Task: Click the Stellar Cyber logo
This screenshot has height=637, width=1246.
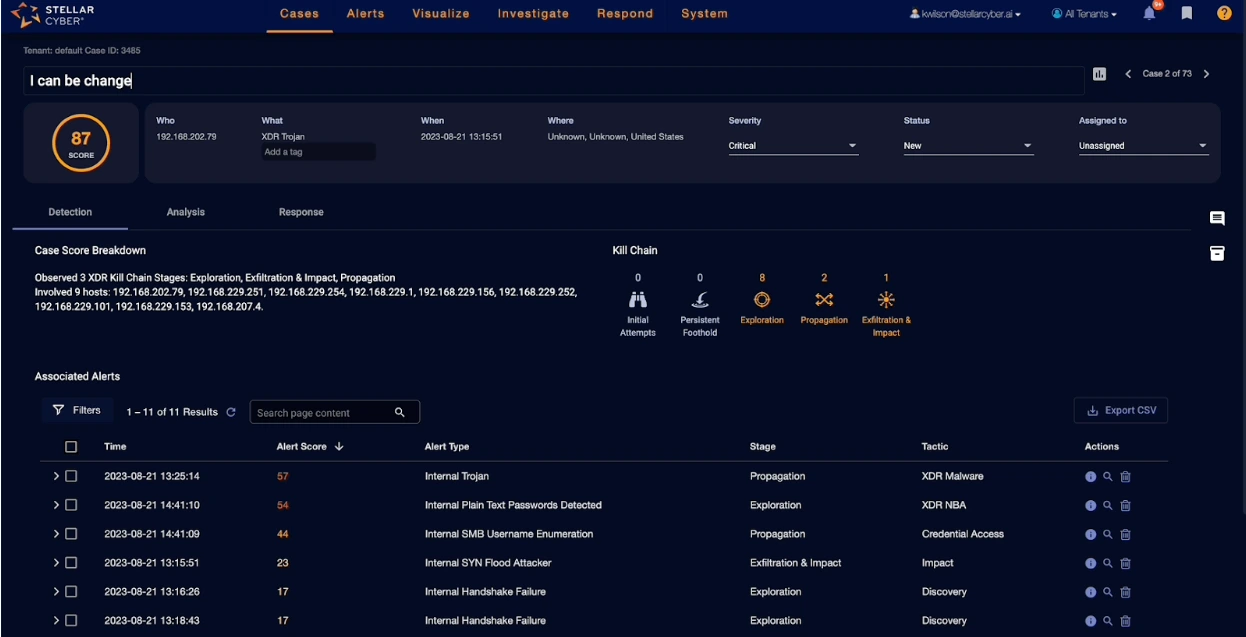Action: click(x=51, y=14)
